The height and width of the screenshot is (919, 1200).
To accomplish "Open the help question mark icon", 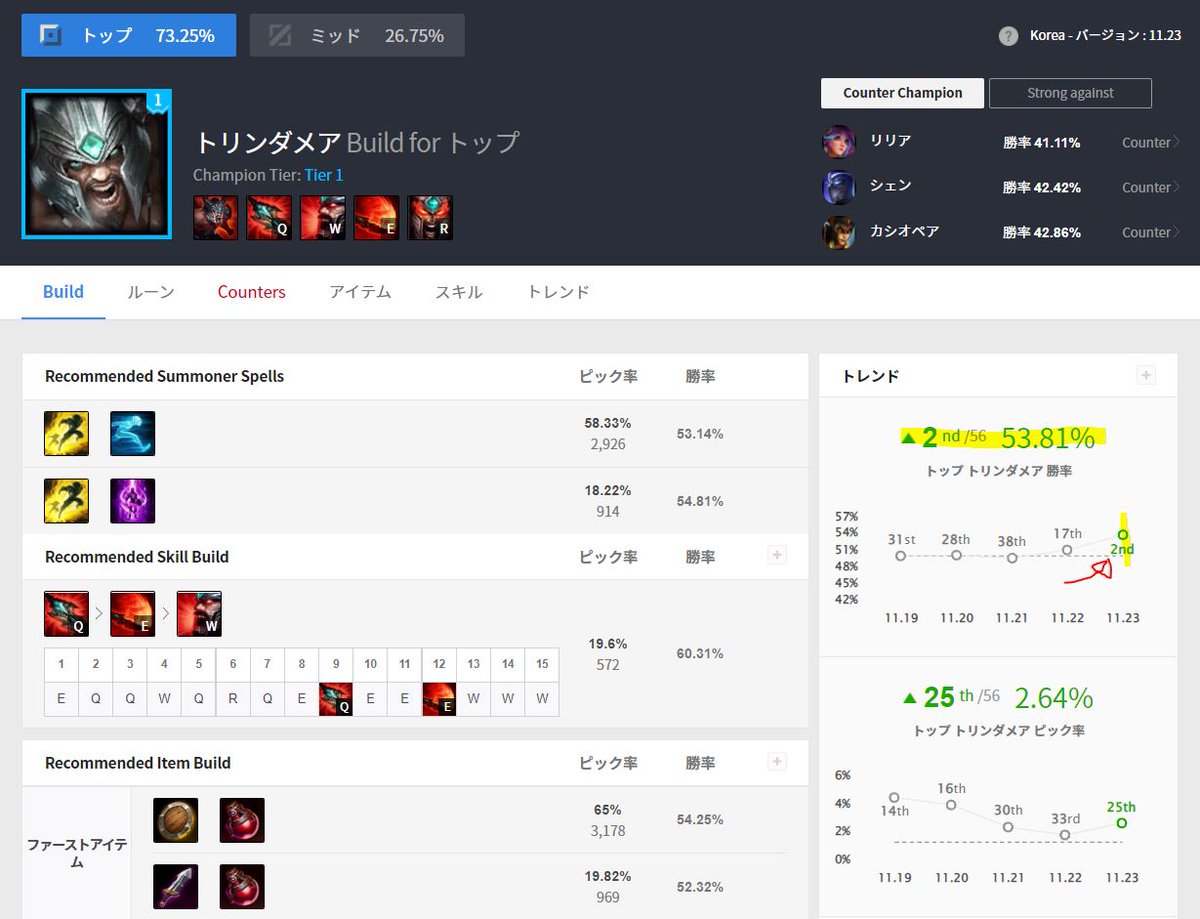I will [1008, 36].
